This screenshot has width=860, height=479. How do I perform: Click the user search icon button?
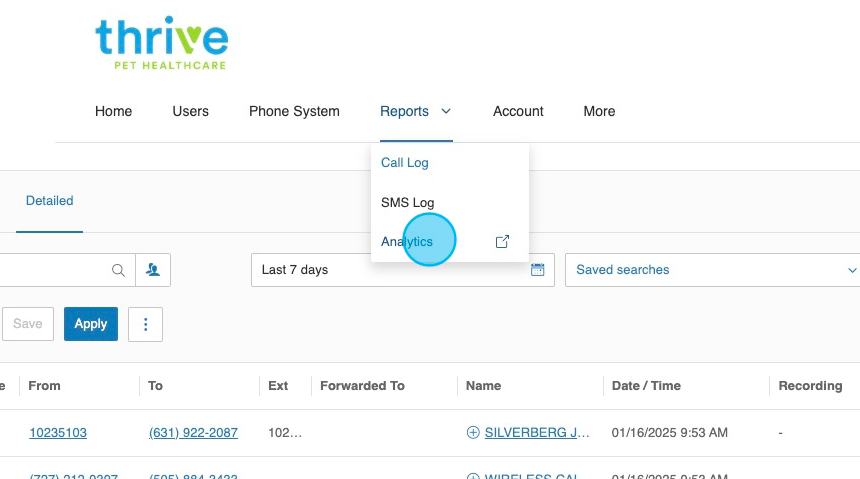[x=153, y=270]
